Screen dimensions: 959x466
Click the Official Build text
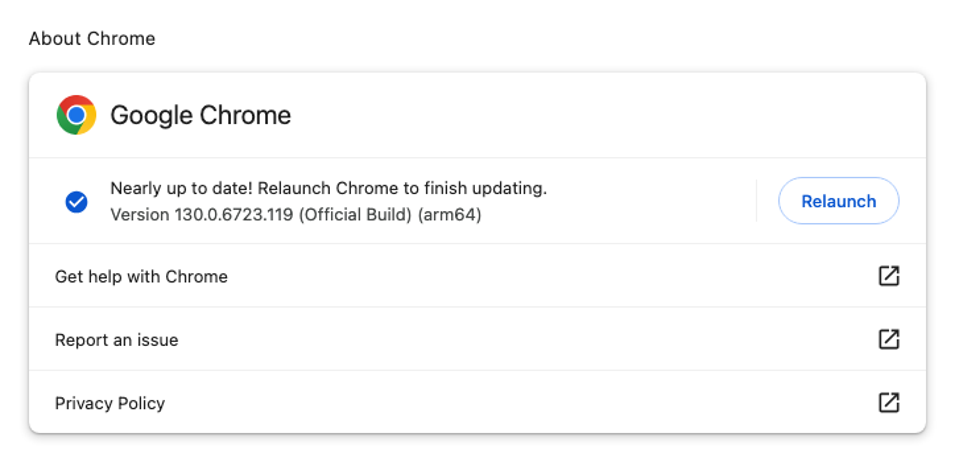coord(355,215)
